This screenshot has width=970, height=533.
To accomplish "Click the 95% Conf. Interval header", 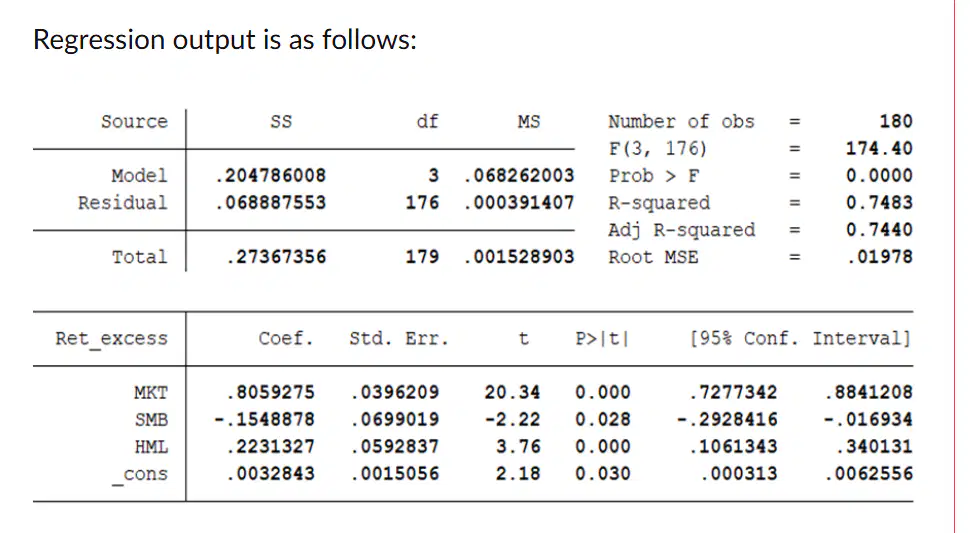I will 801,339.
